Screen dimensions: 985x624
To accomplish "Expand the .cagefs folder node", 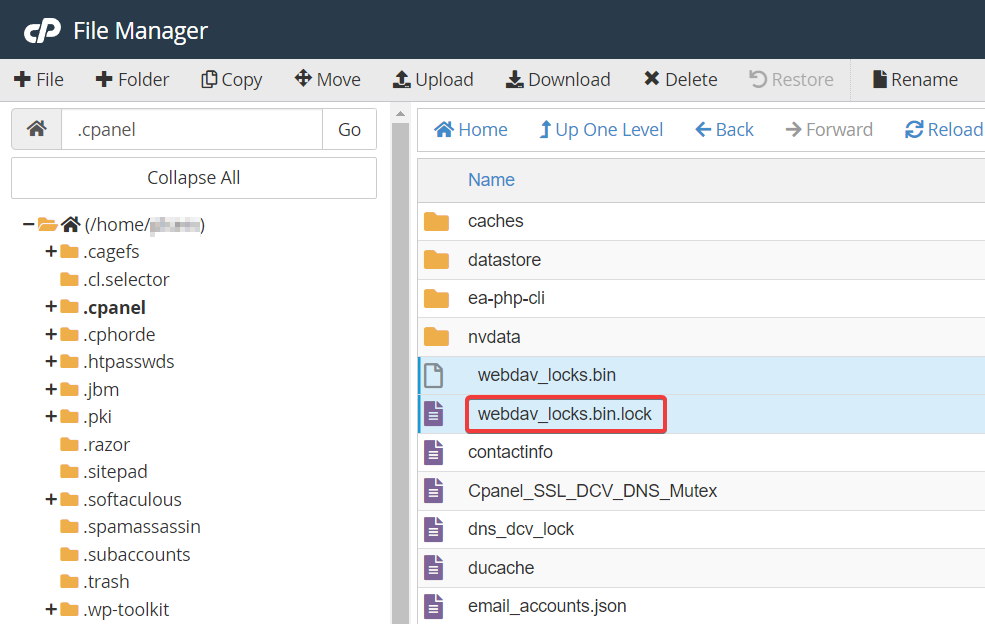I will [x=51, y=251].
